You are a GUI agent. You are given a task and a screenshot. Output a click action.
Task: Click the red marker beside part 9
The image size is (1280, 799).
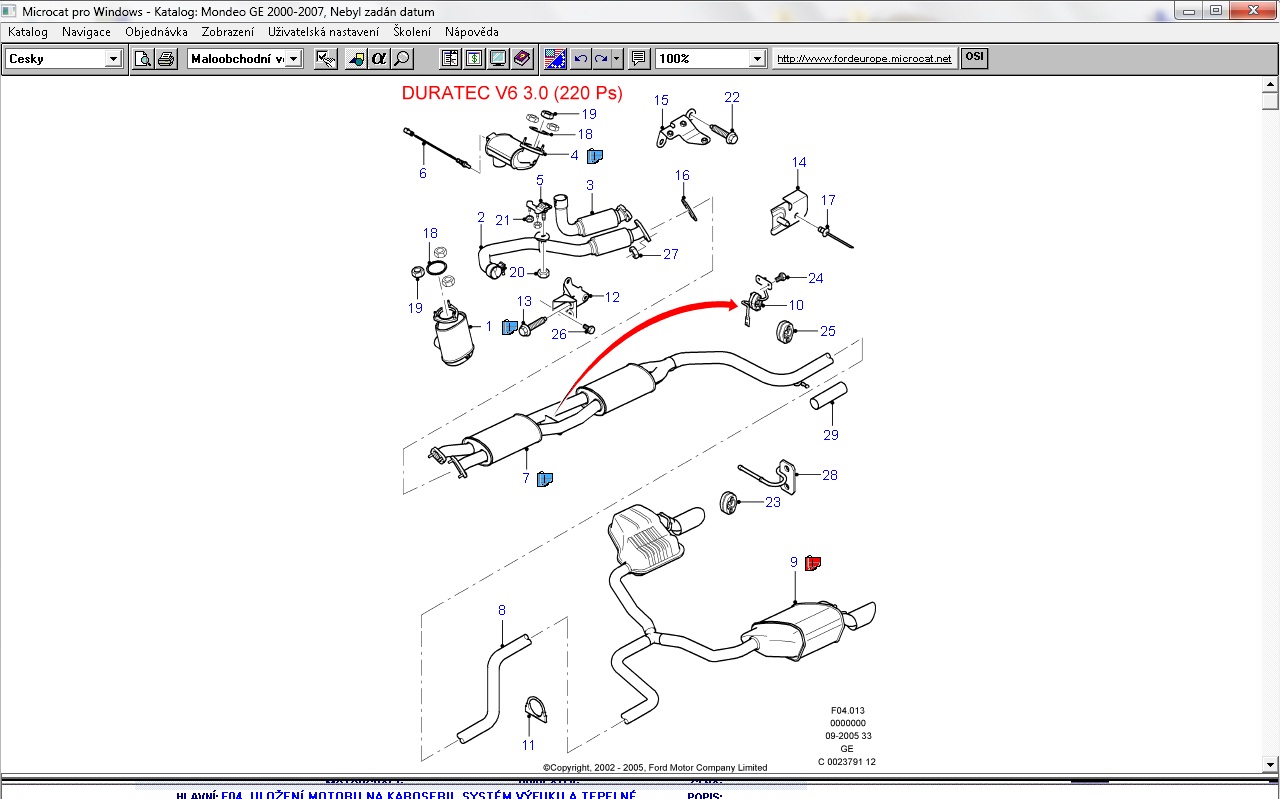[812, 563]
